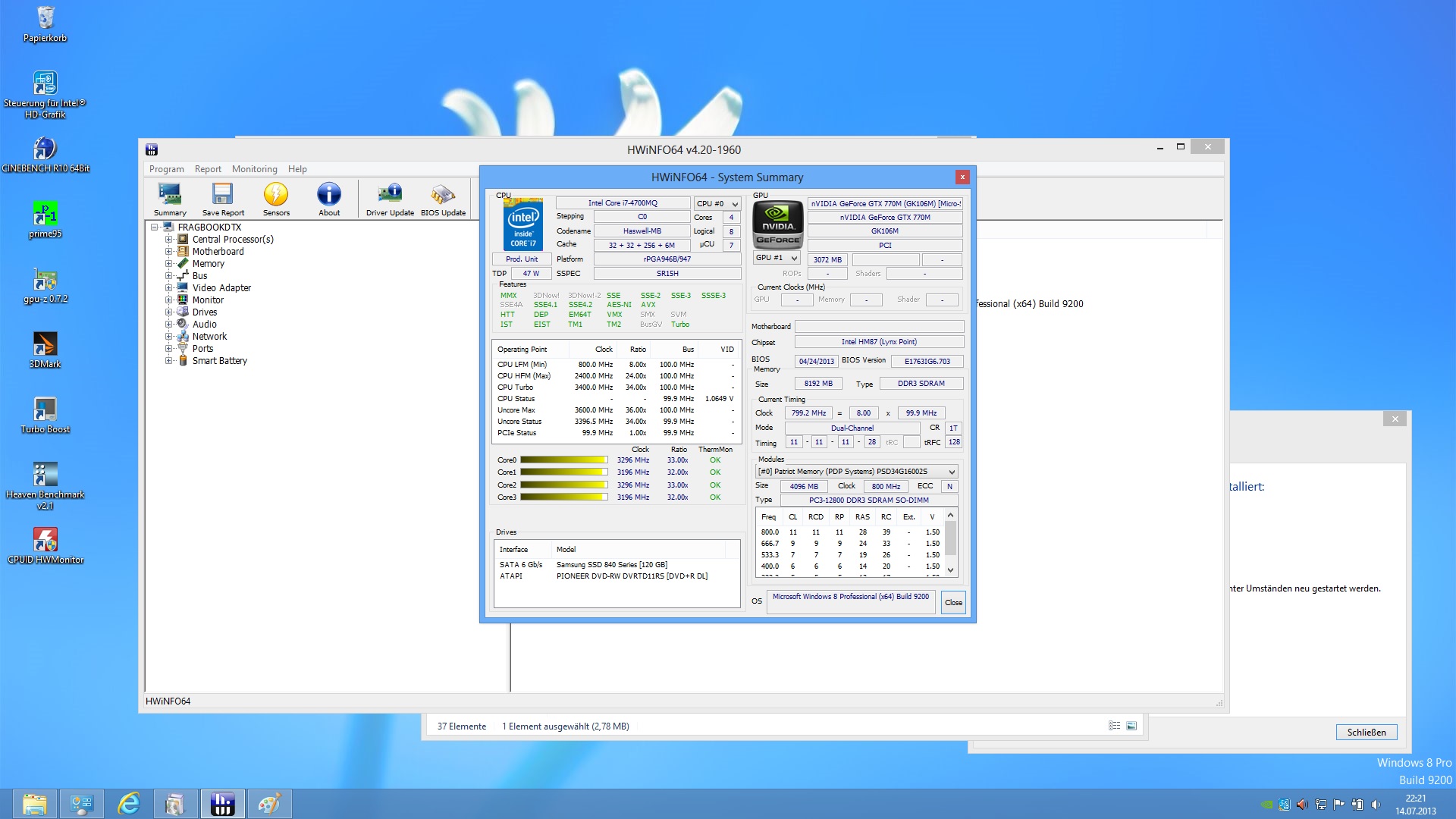The height and width of the screenshot is (819, 1456).
Task: Launch Driver Update from toolbar
Action: pyautogui.click(x=390, y=199)
